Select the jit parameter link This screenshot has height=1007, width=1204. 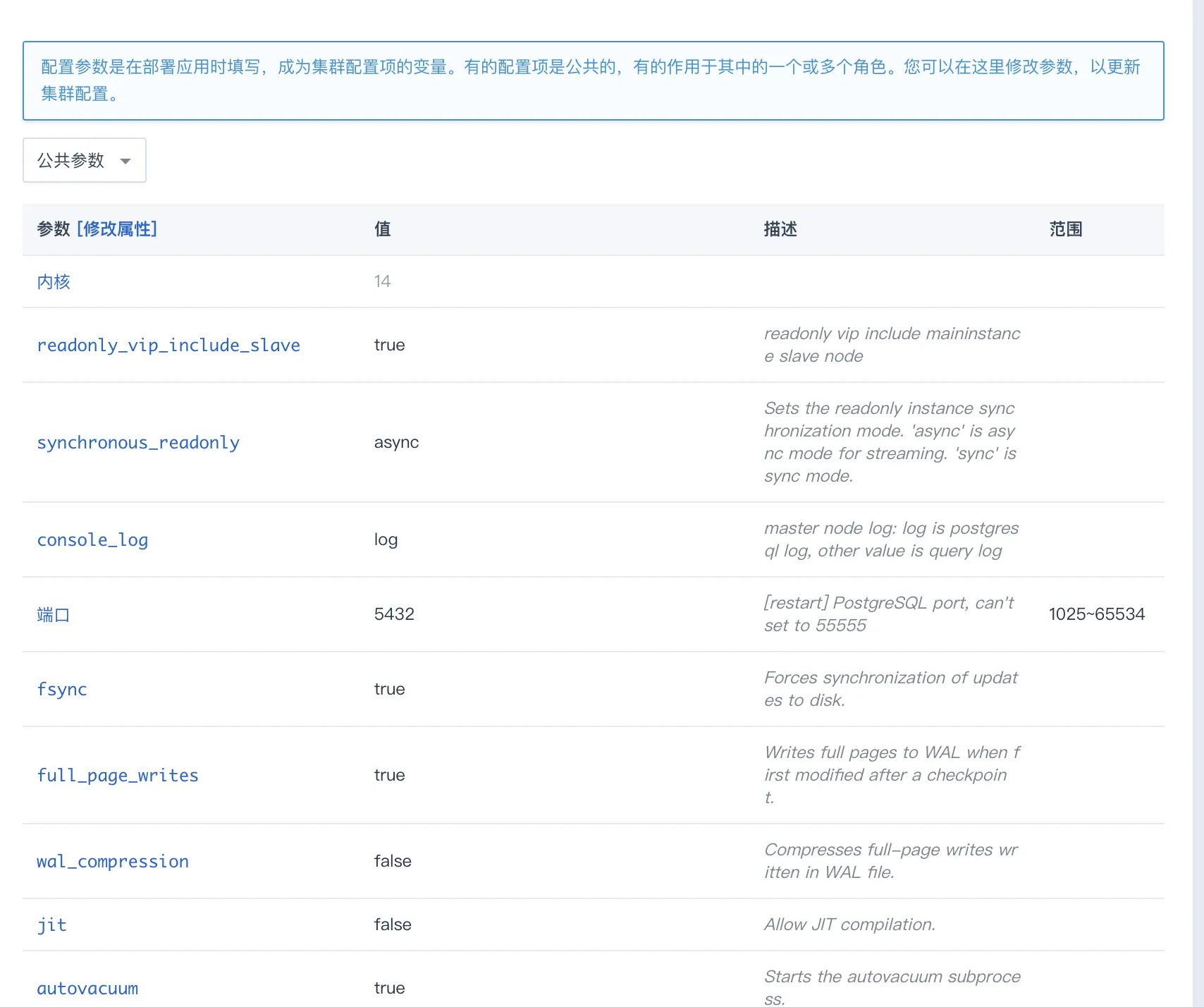tap(51, 924)
